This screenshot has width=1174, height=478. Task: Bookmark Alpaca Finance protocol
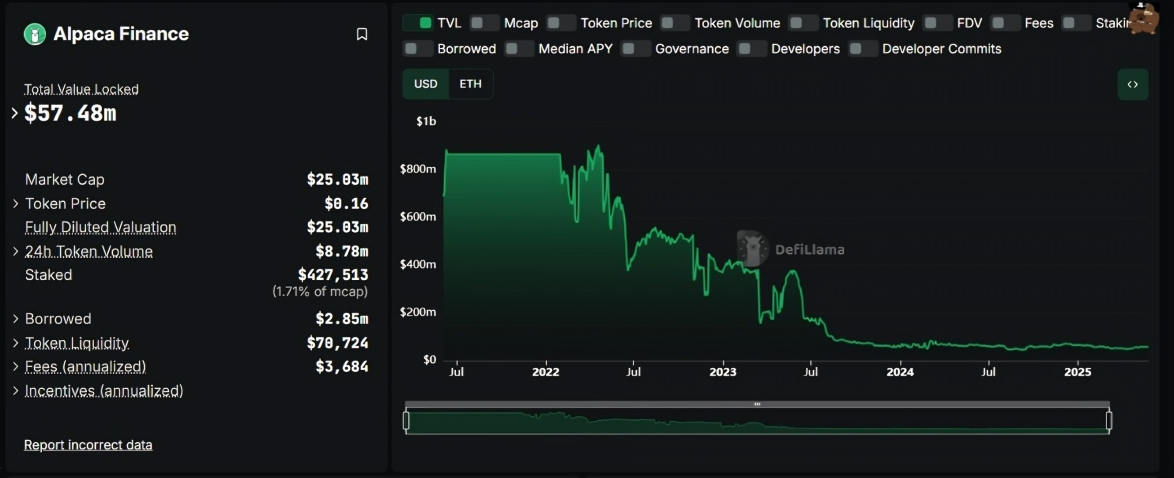362,34
